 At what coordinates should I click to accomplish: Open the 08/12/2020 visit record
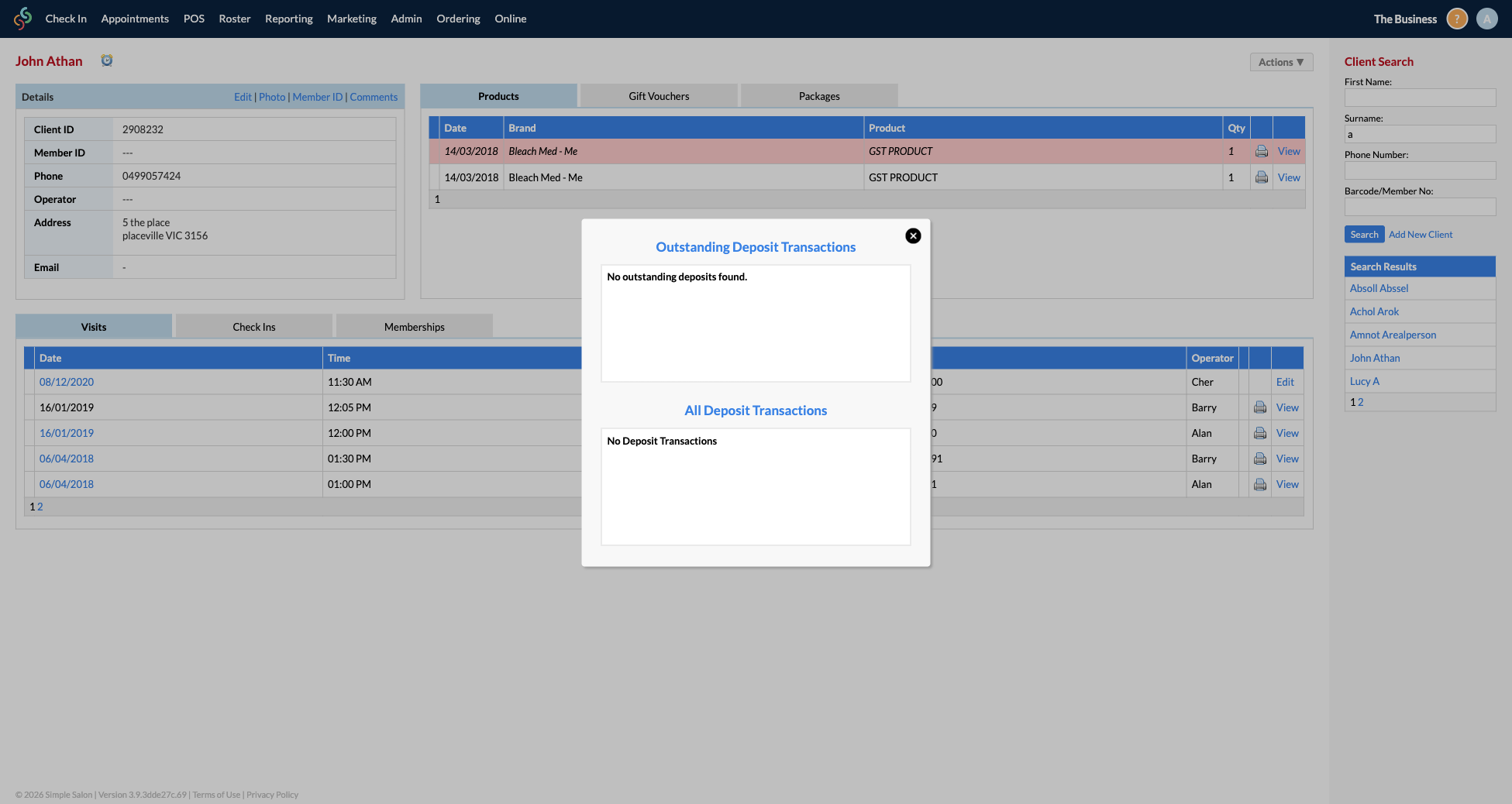tap(66, 381)
